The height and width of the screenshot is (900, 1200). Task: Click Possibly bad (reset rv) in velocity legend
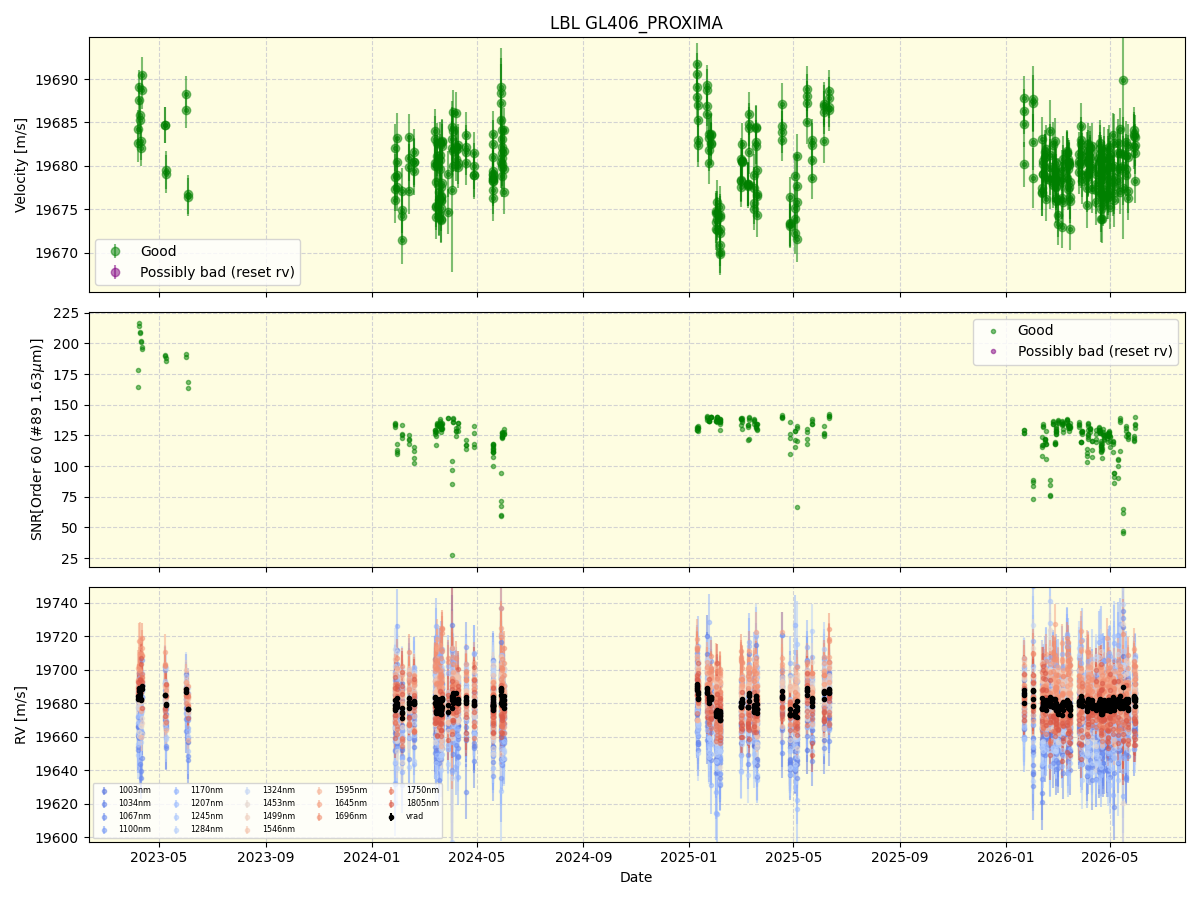pos(216,272)
